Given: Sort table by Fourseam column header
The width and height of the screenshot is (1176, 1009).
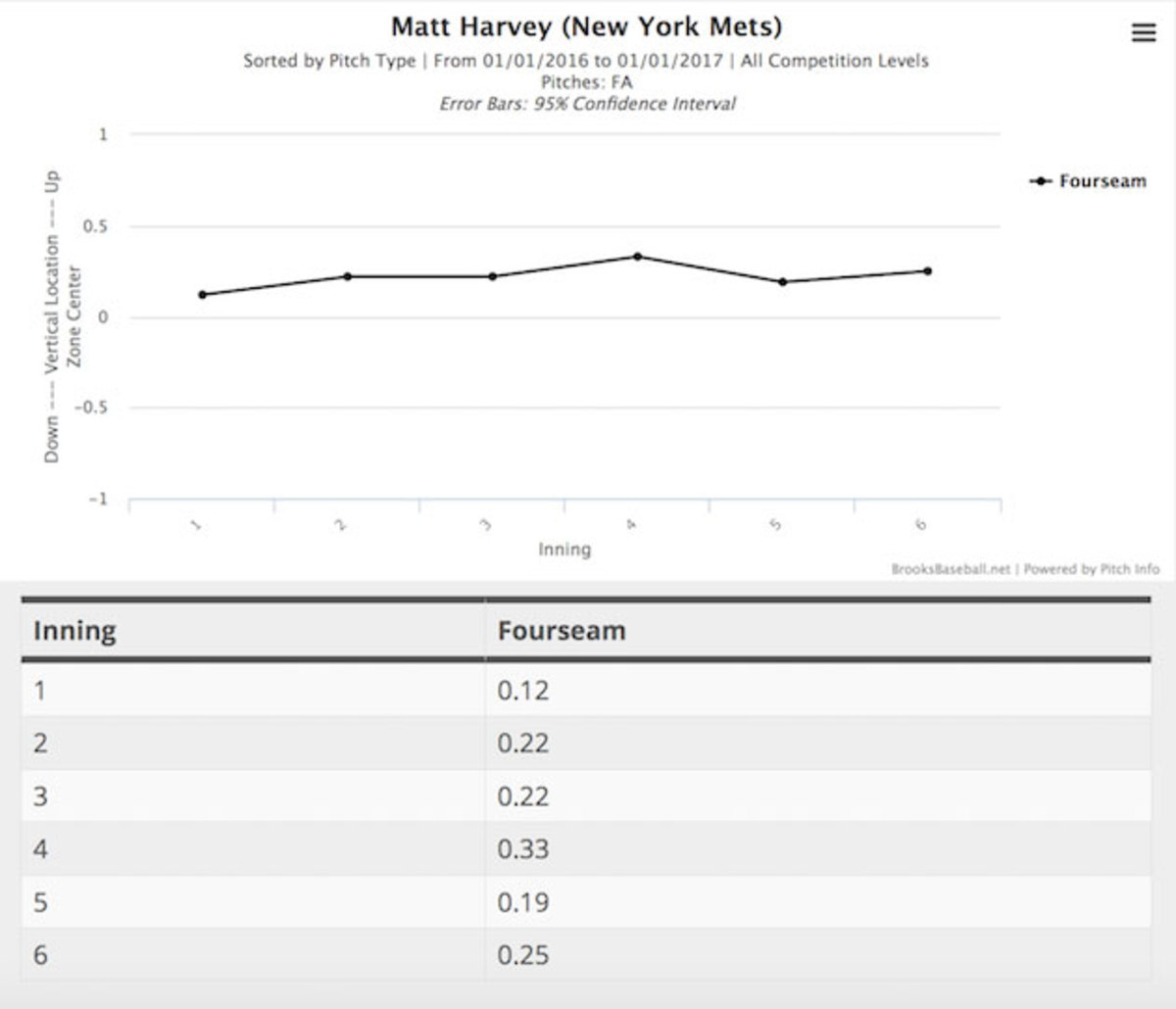Looking at the screenshot, I should (x=561, y=631).
